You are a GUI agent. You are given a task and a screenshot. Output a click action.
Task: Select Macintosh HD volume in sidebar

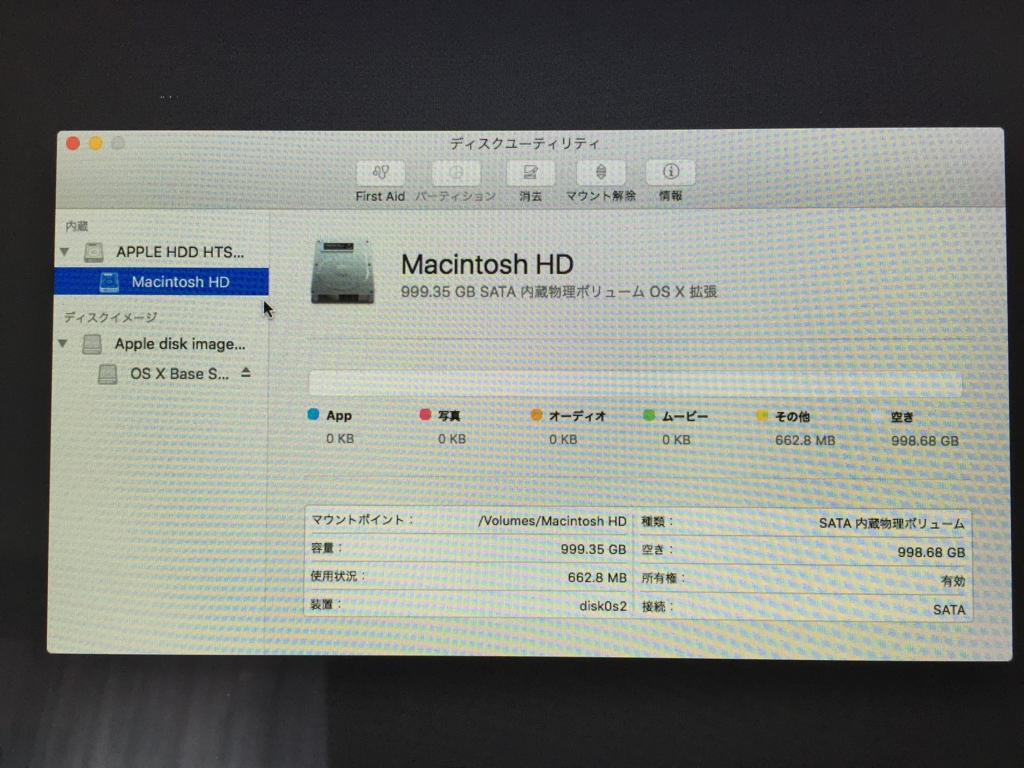(x=161, y=281)
